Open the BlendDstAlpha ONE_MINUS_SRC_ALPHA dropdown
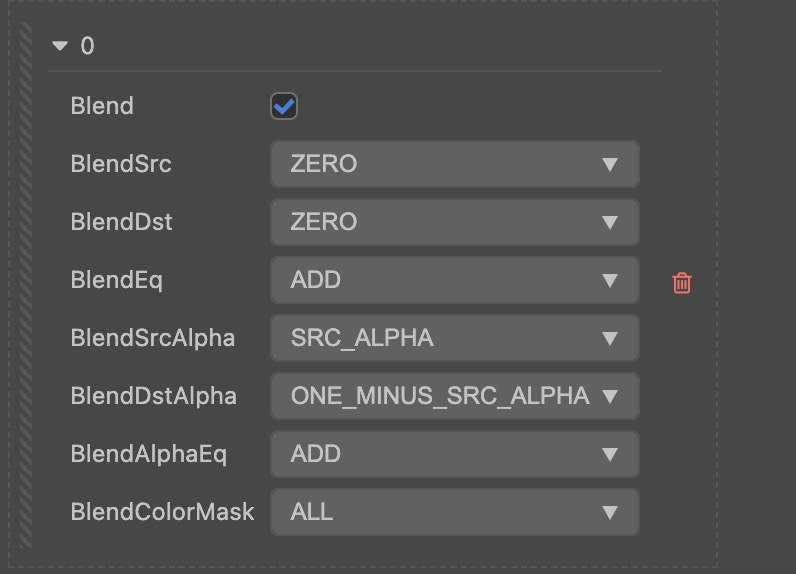 click(x=454, y=396)
